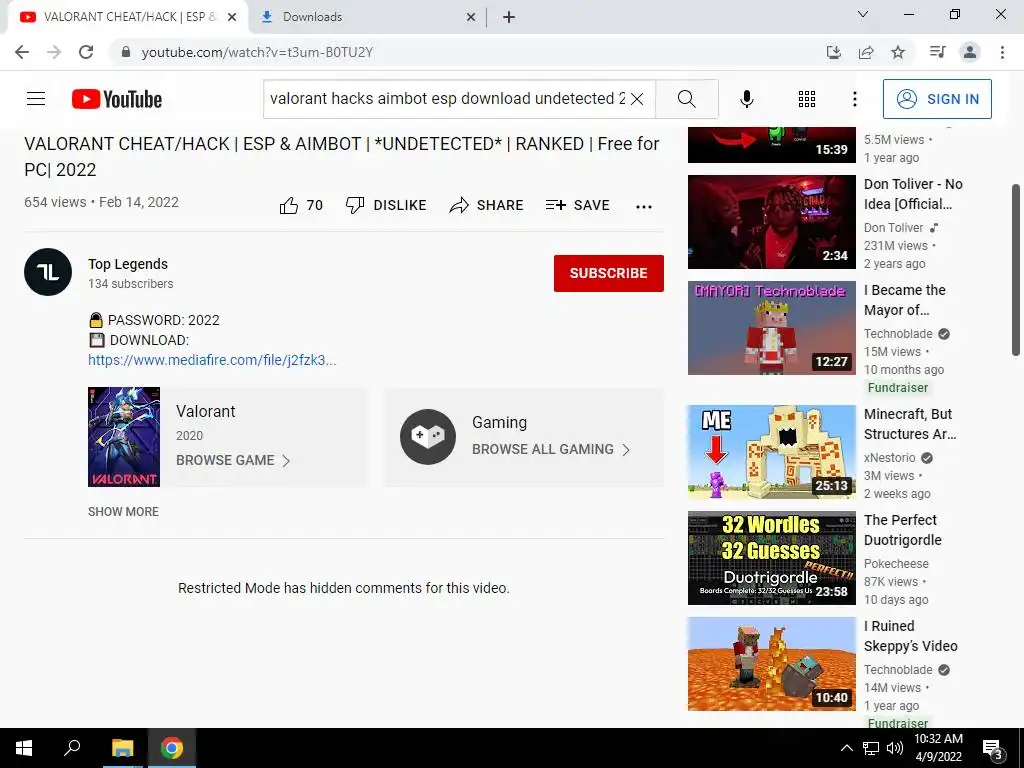Click the magnifier search button
The width and height of the screenshot is (1024, 768).
pyautogui.click(x=686, y=99)
